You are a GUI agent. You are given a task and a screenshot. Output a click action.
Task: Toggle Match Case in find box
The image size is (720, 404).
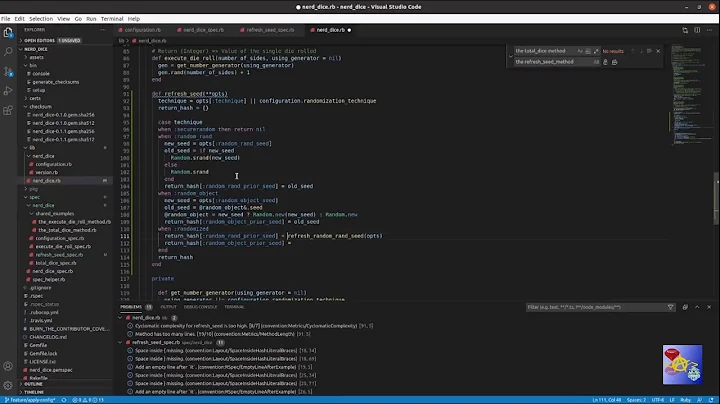pos(580,51)
